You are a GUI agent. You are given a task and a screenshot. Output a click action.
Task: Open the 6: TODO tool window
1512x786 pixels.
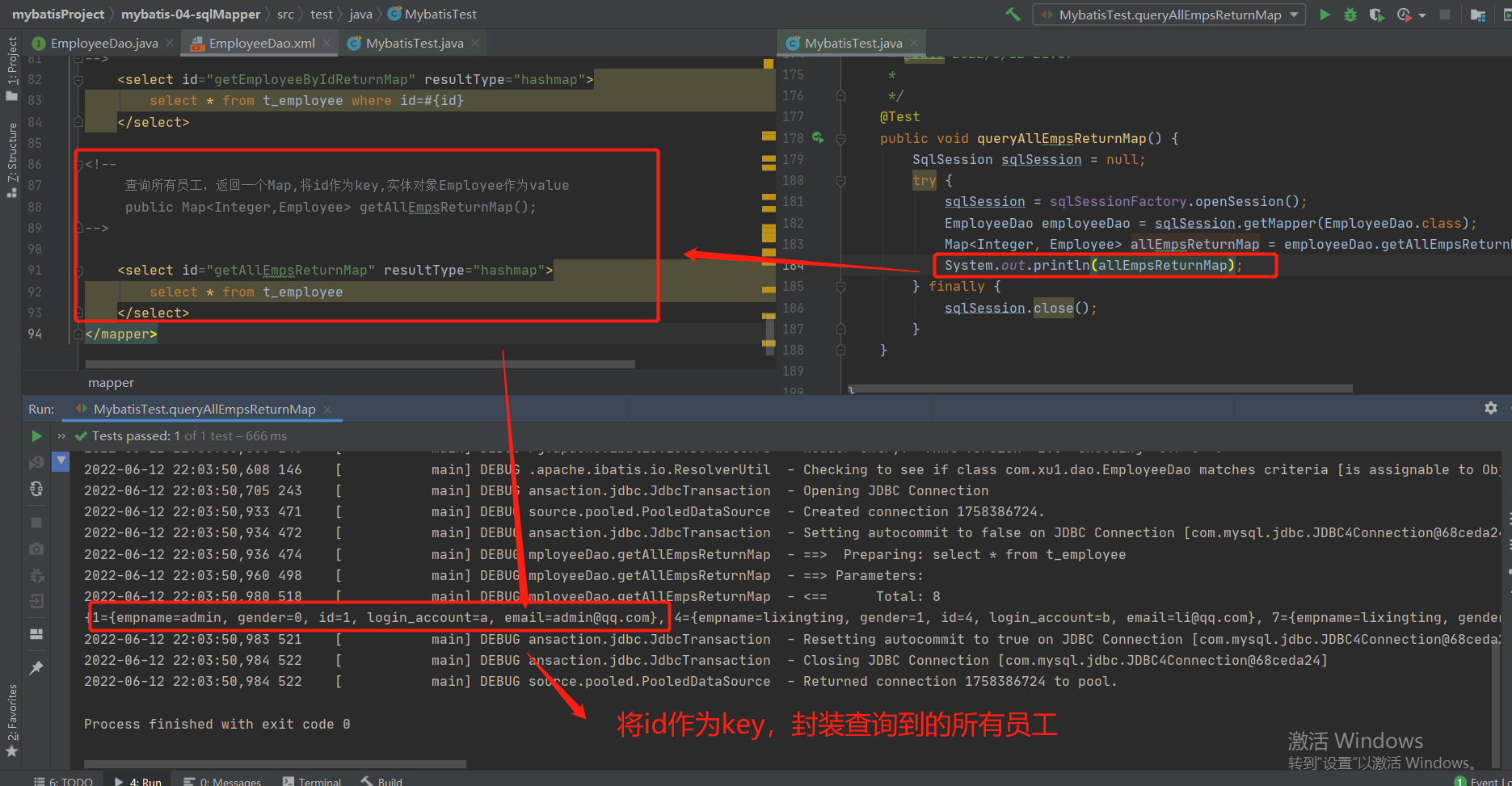pos(64,780)
